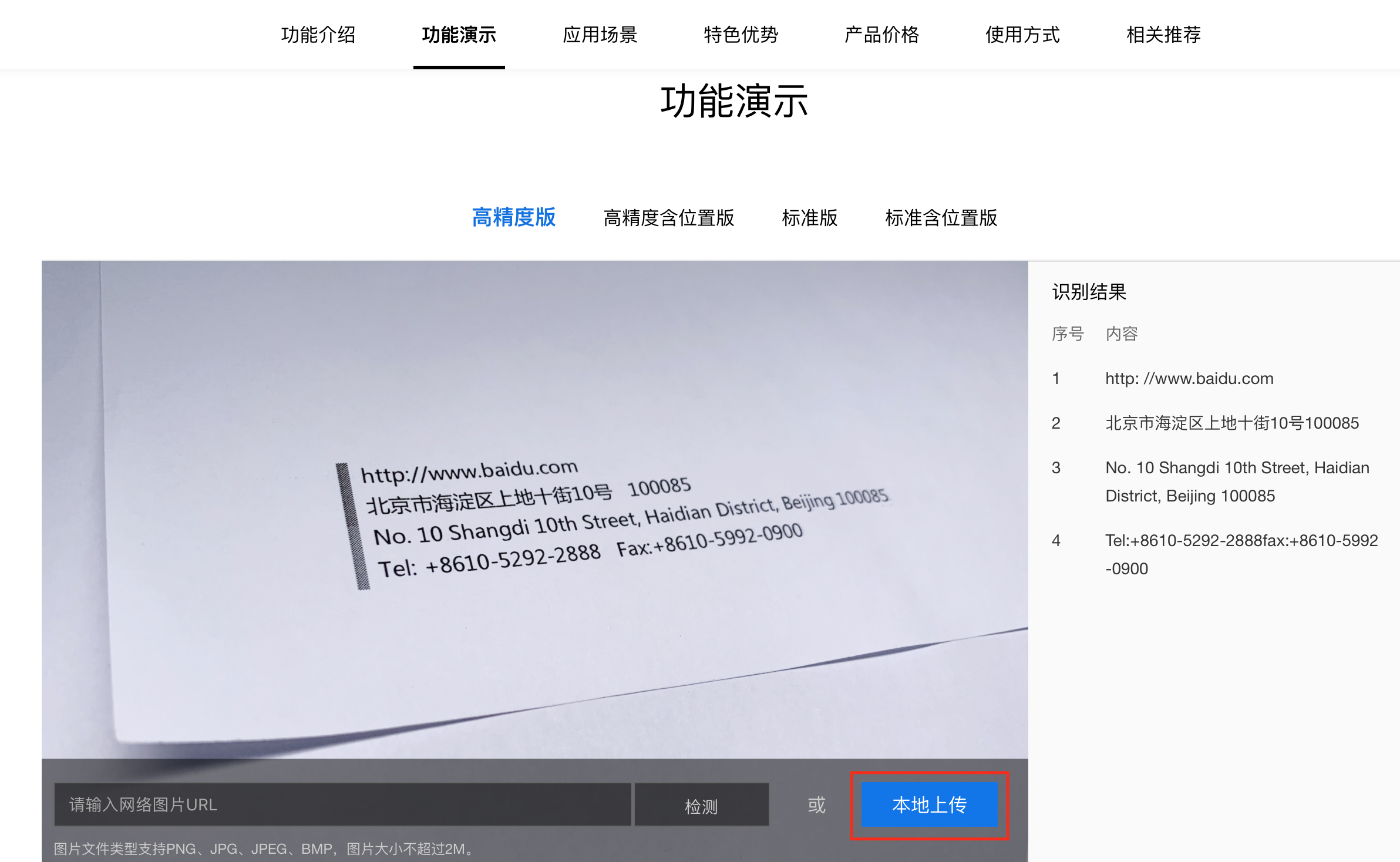Select the 高精度版 demo version tab
1400x862 pixels.
coord(514,217)
